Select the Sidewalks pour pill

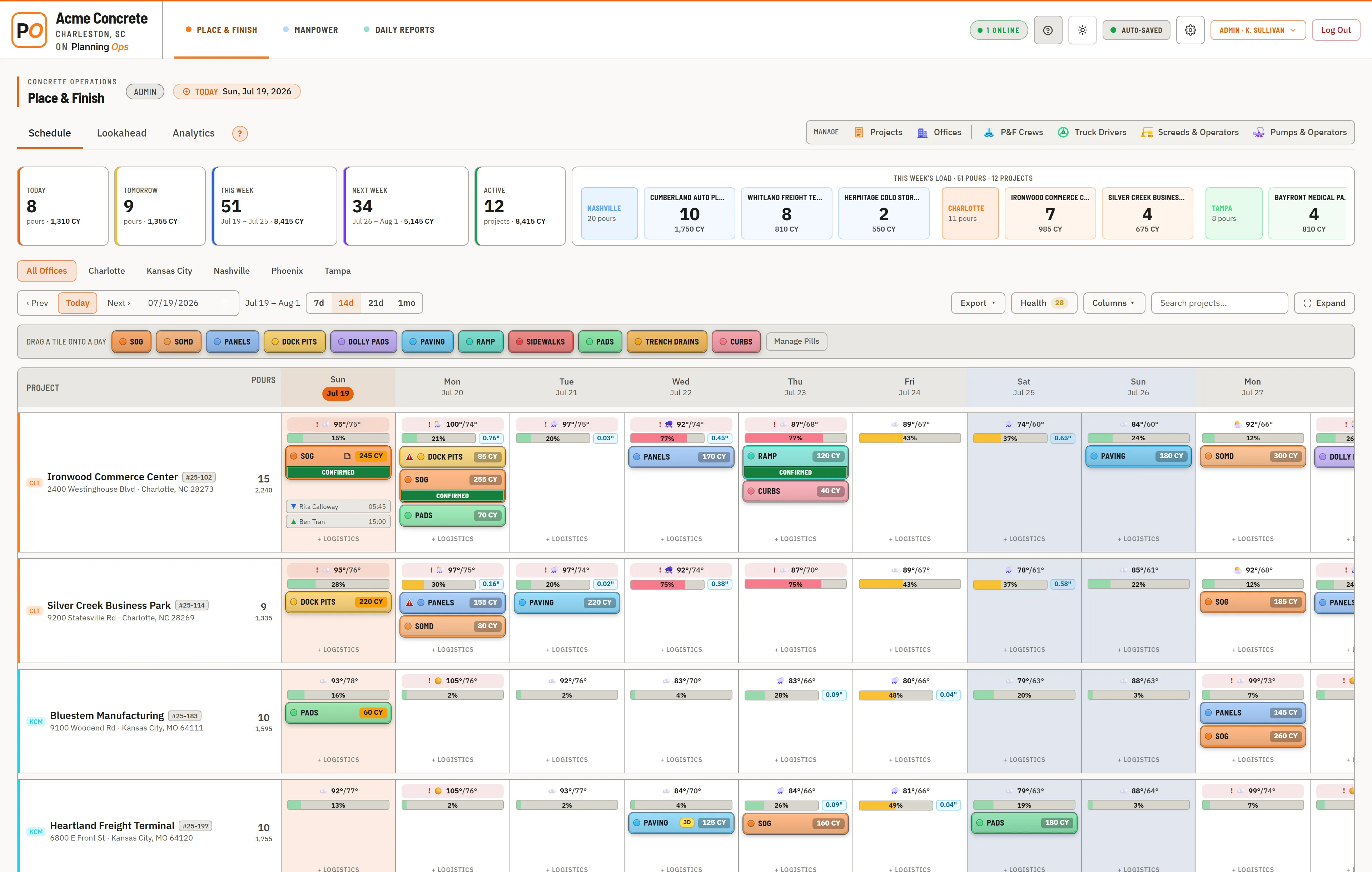point(540,342)
